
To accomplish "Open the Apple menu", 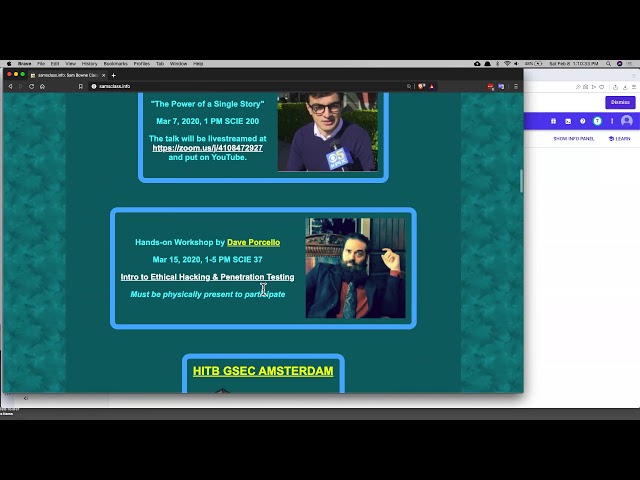I will click(9, 64).
